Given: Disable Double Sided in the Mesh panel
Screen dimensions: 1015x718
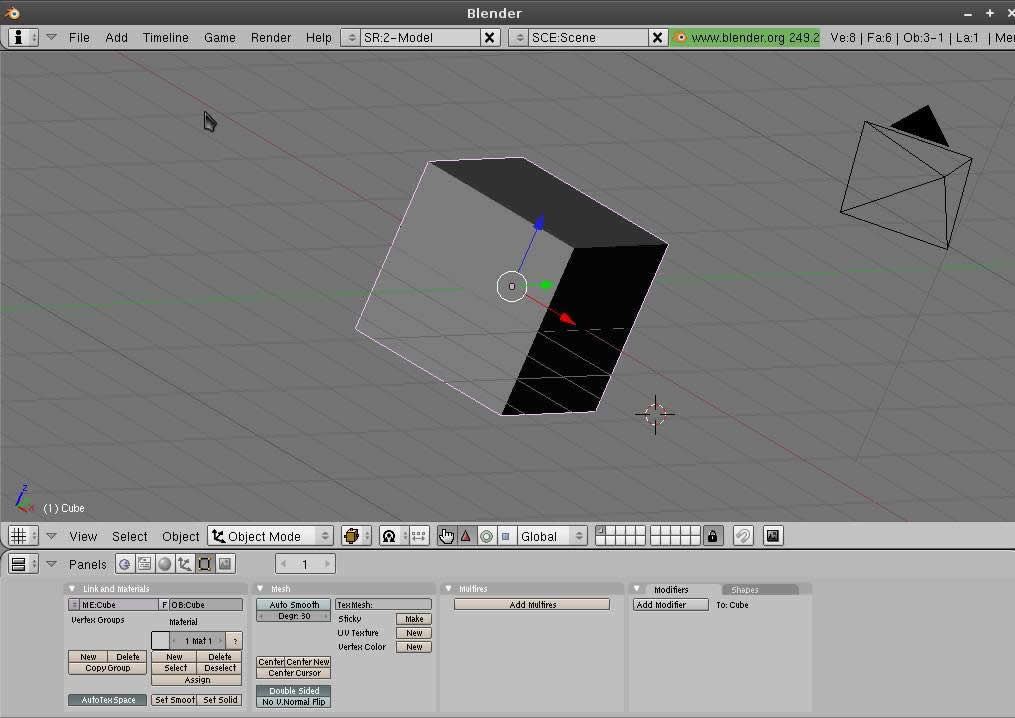Looking at the screenshot, I should [x=294, y=691].
